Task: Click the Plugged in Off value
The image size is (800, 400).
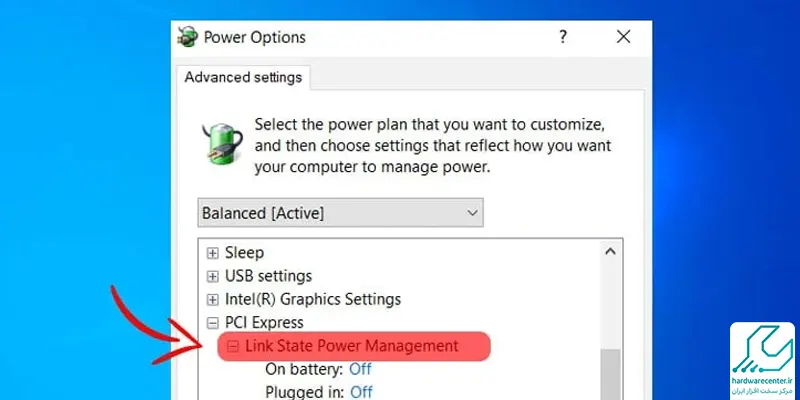Action: point(361,392)
